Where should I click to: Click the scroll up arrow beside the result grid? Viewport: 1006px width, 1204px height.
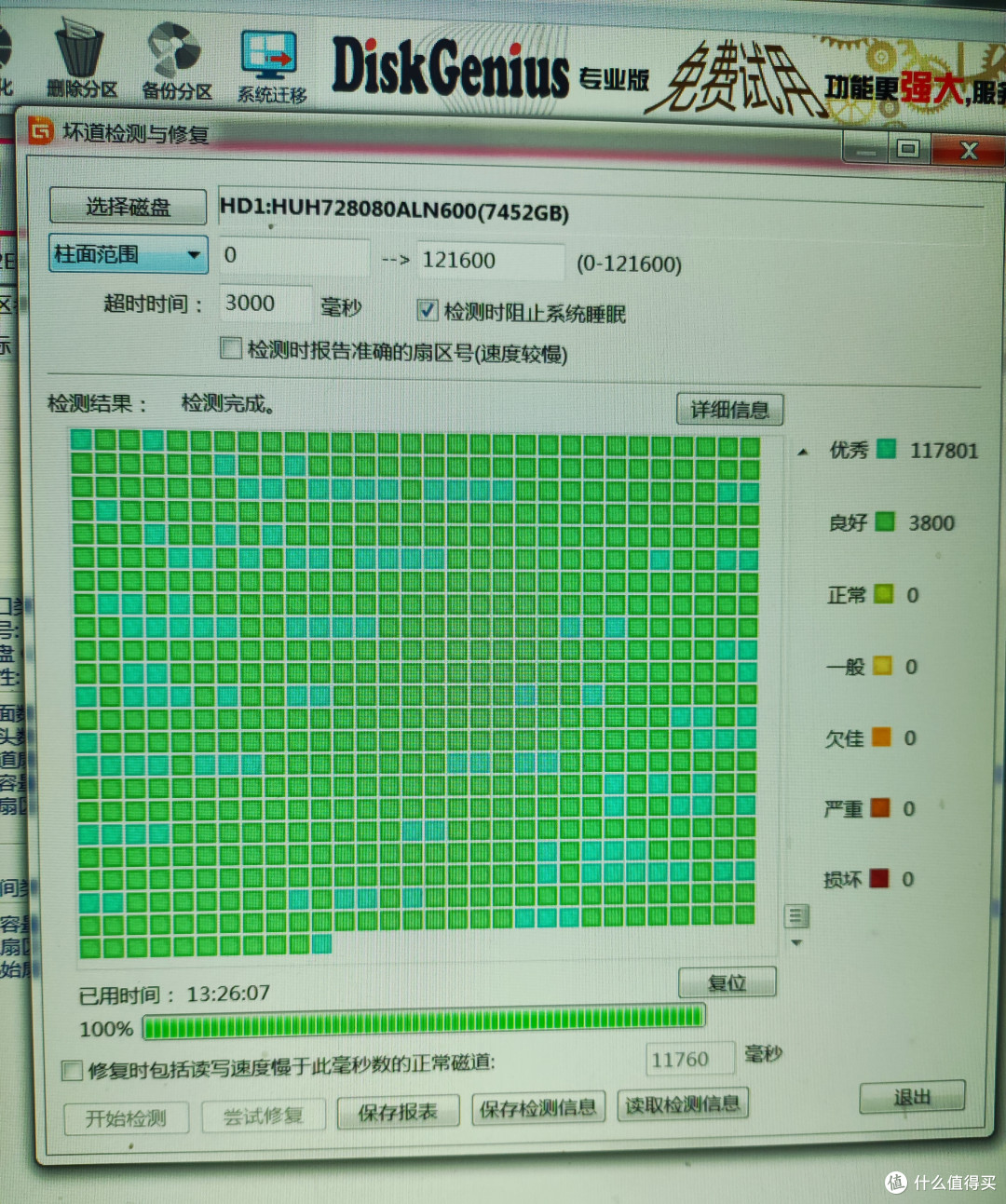click(803, 453)
